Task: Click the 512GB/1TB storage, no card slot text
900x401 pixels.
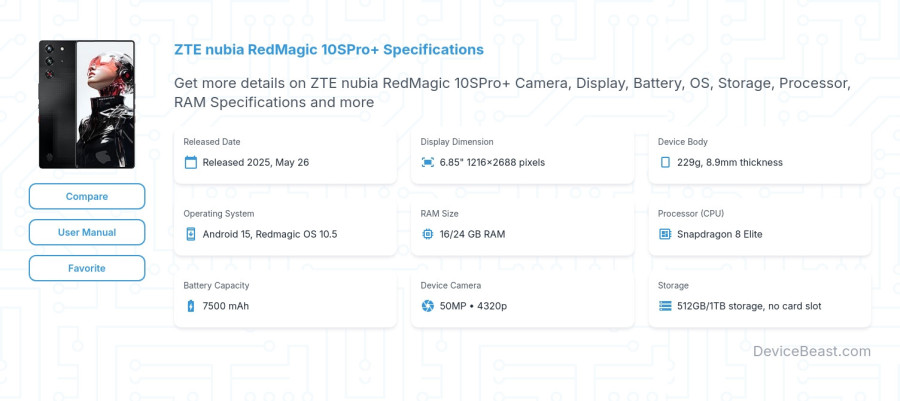Action: click(749, 306)
